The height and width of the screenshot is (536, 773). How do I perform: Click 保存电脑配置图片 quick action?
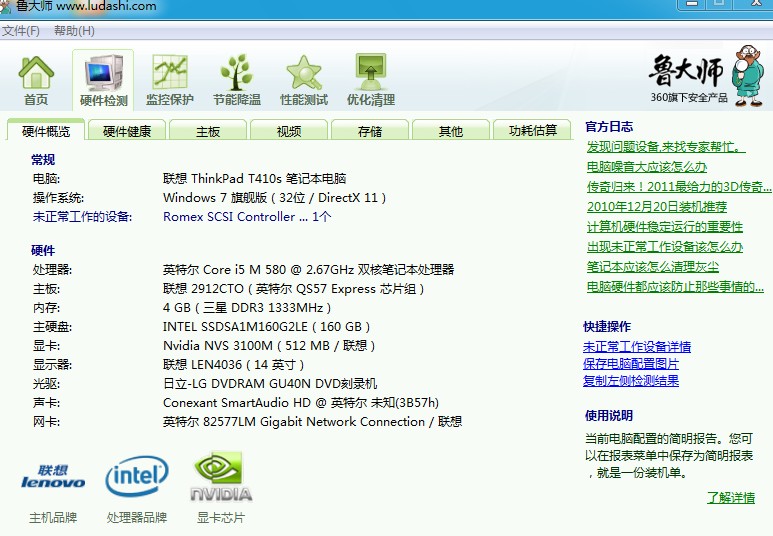coord(631,364)
